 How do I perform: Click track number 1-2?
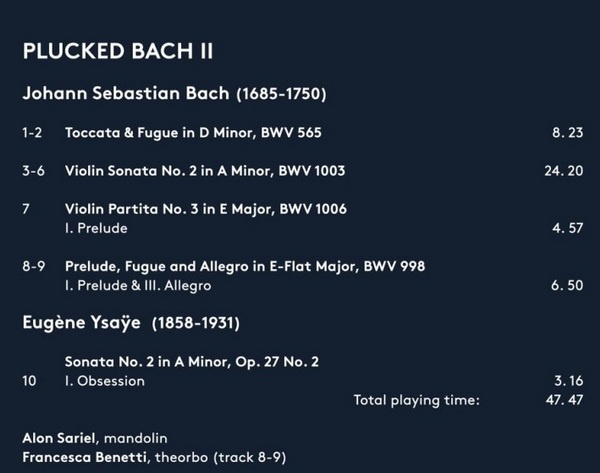(32, 133)
